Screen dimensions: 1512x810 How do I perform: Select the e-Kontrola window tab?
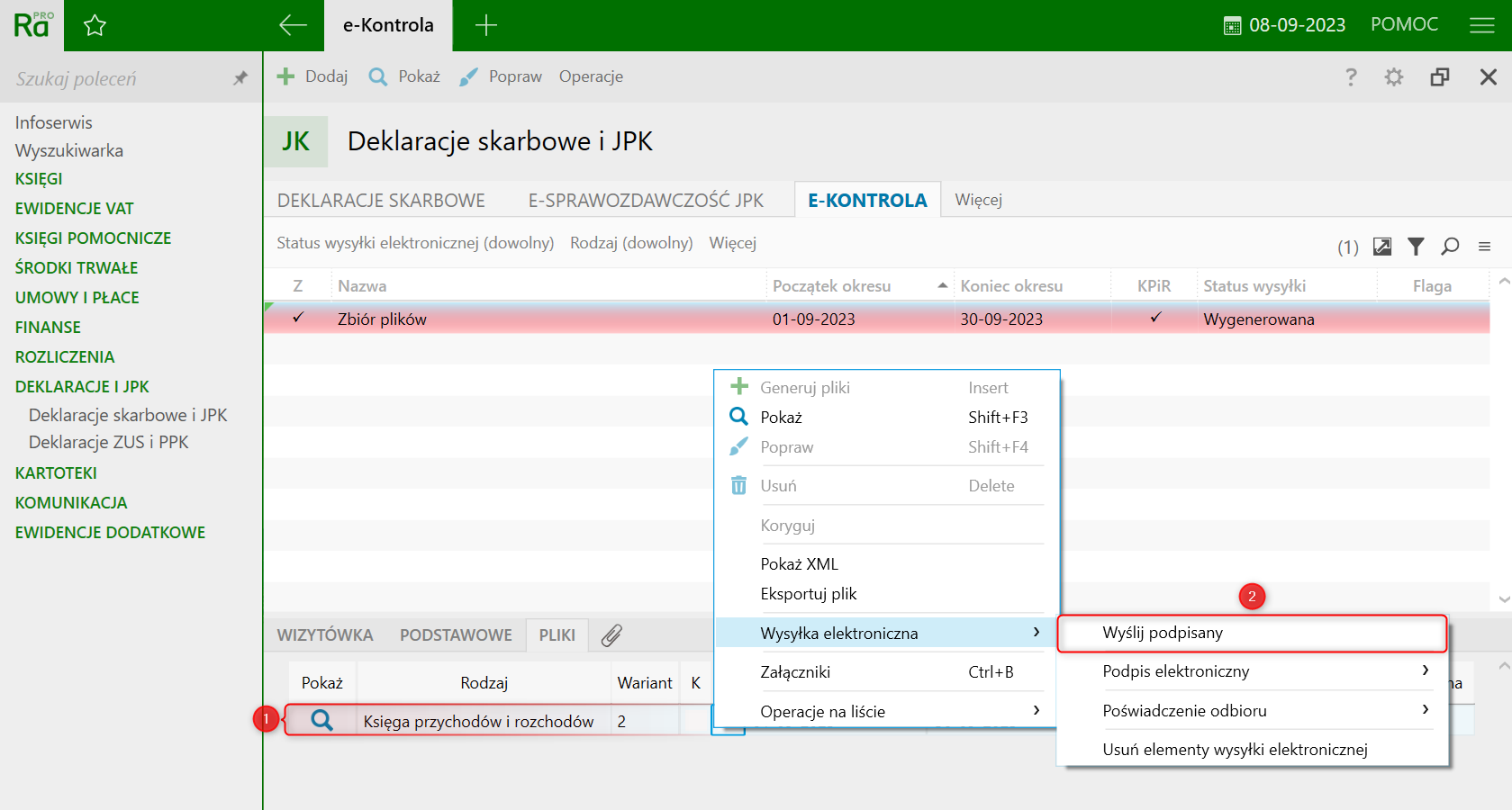tap(388, 25)
